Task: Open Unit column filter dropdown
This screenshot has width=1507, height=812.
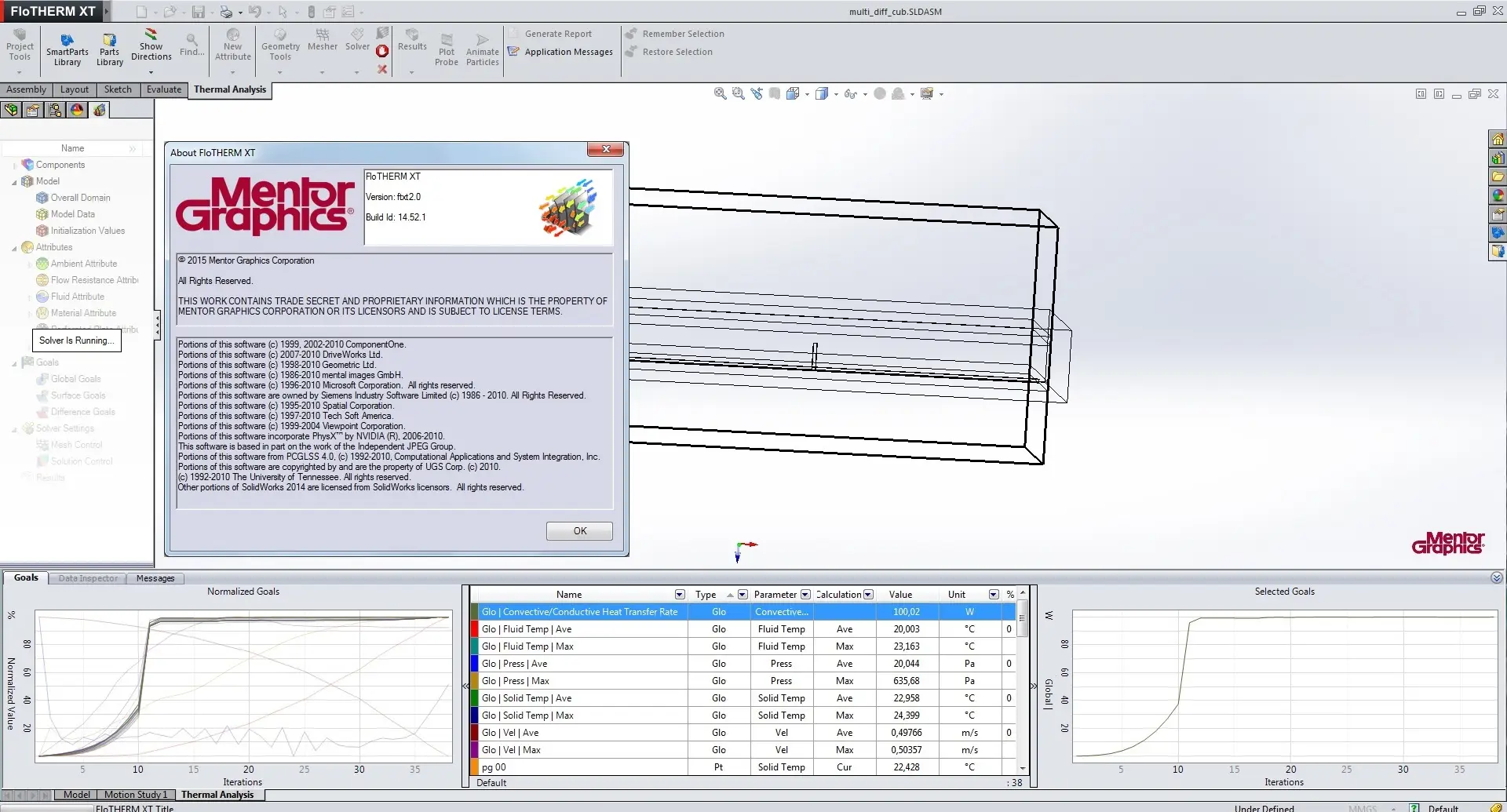Action: (994, 595)
